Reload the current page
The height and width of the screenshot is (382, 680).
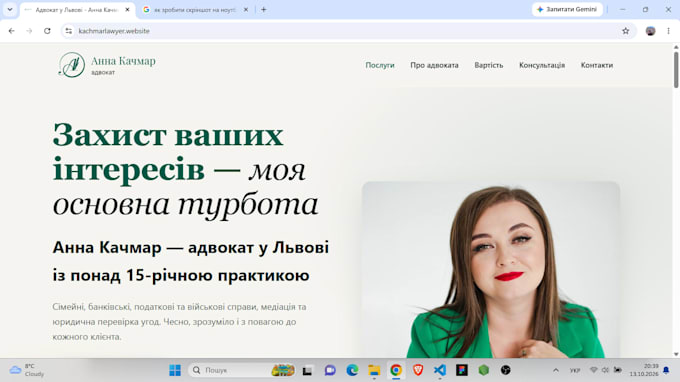click(x=47, y=31)
